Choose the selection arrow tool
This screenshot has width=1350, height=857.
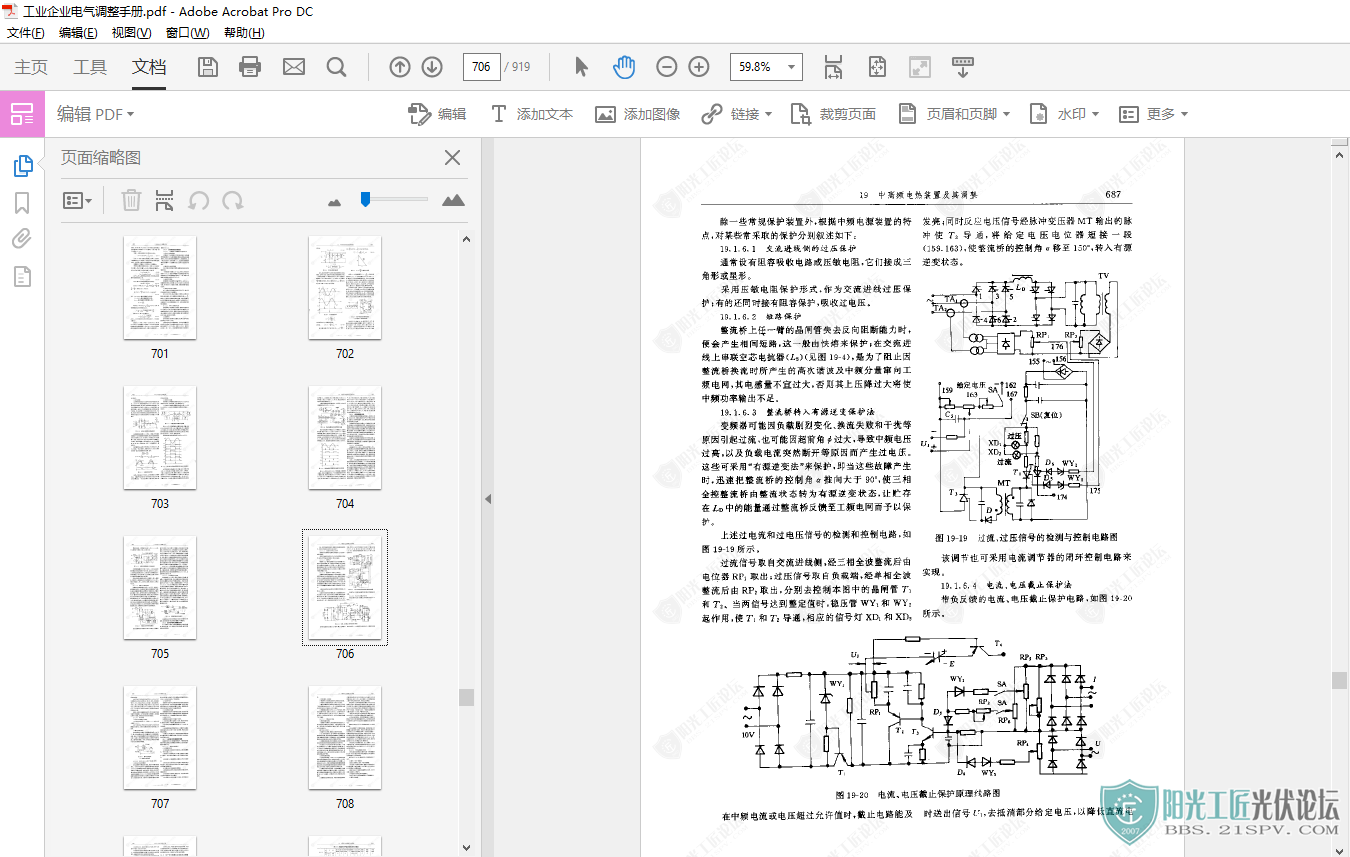tap(582, 67)
